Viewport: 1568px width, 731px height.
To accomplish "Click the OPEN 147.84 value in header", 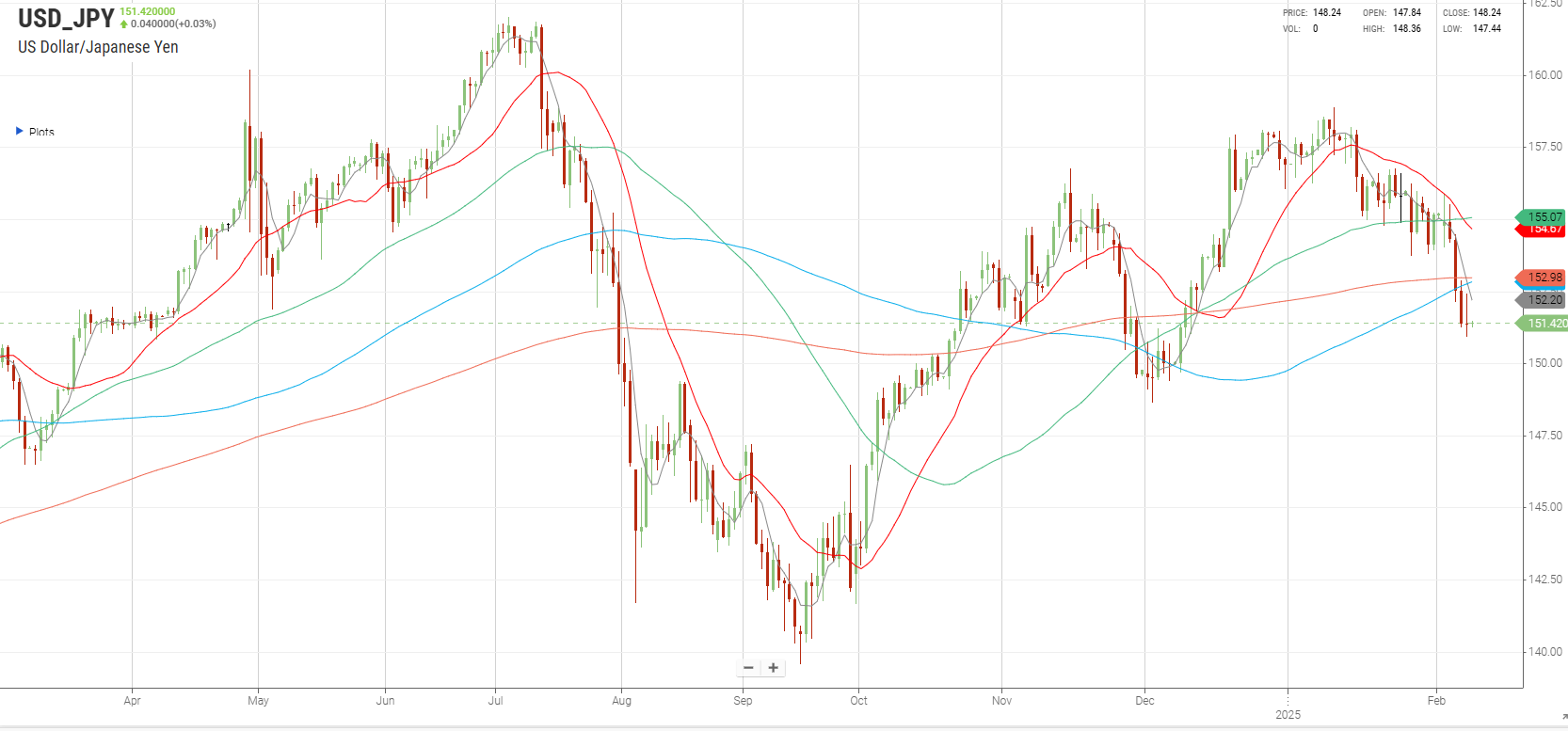I will point(1407,13).
